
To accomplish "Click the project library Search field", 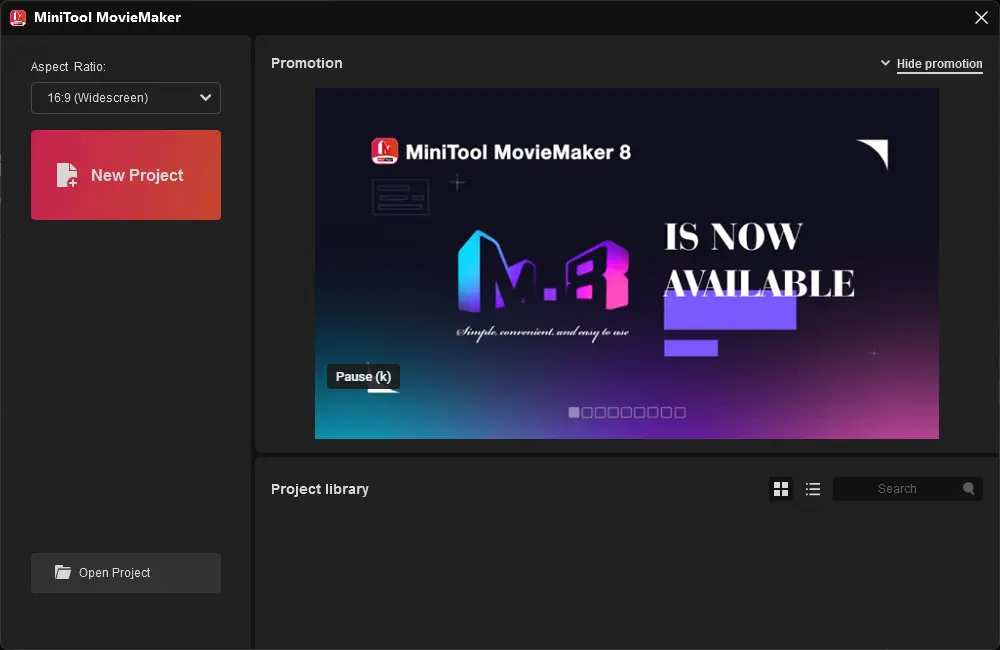I will point(908,489).
